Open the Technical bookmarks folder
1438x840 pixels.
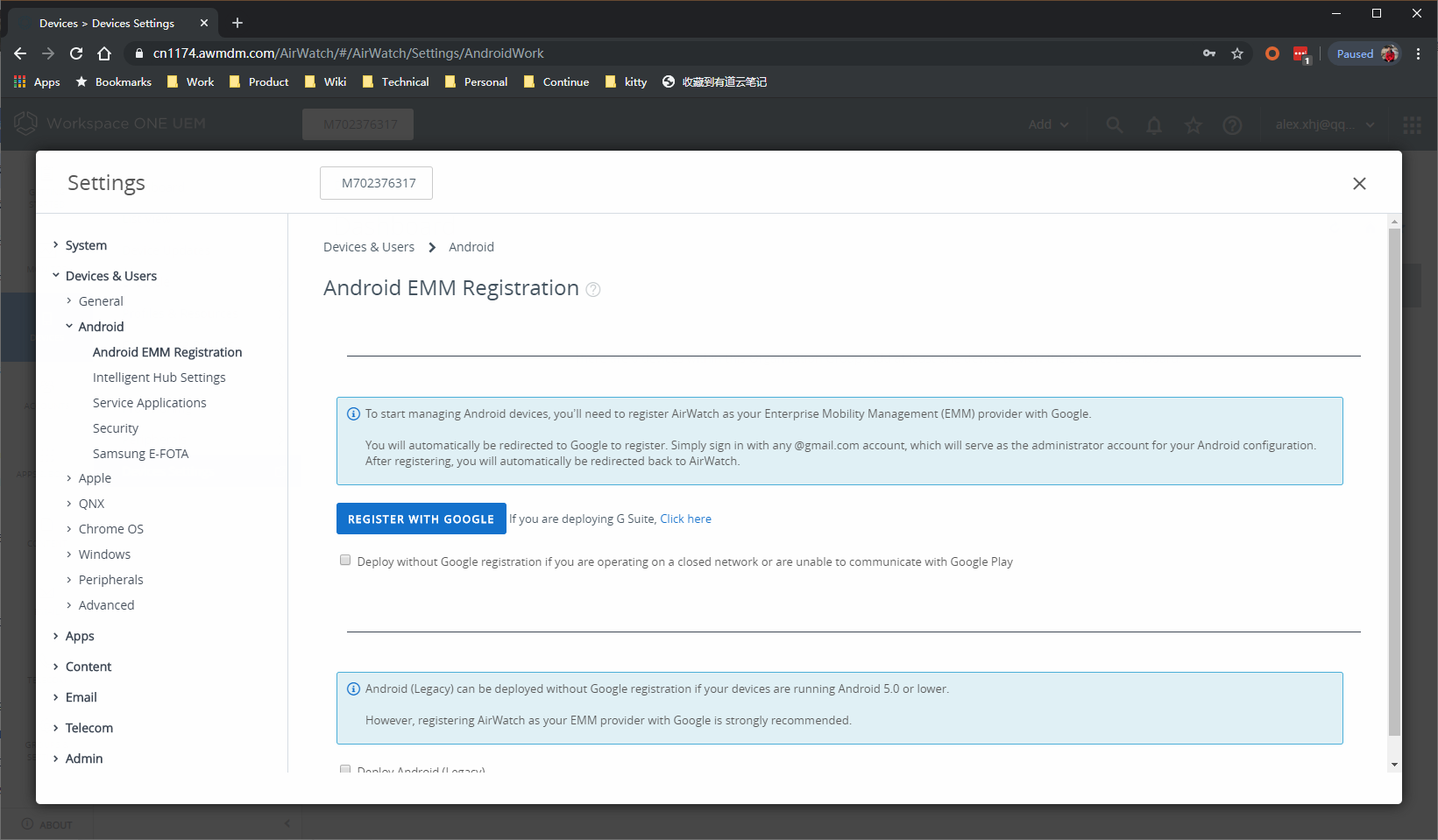[395, 81]
